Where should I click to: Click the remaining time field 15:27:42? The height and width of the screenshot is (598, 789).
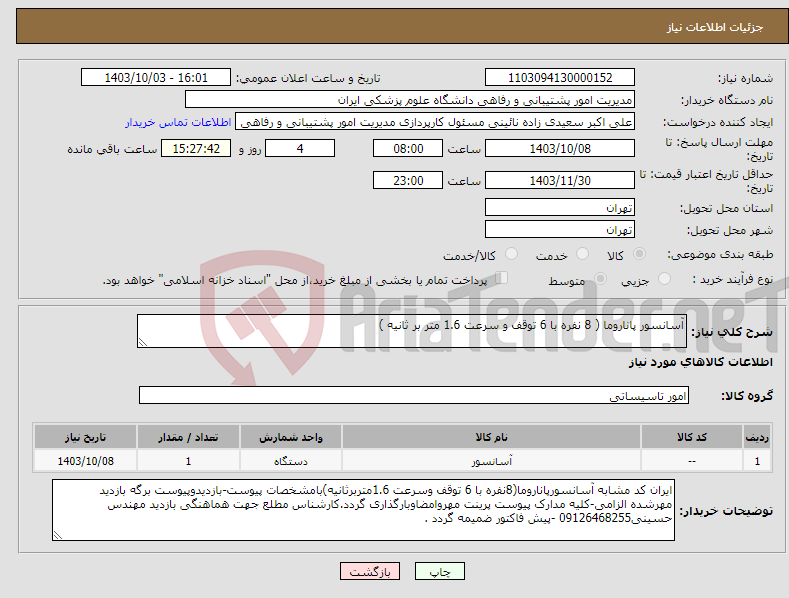196,148
